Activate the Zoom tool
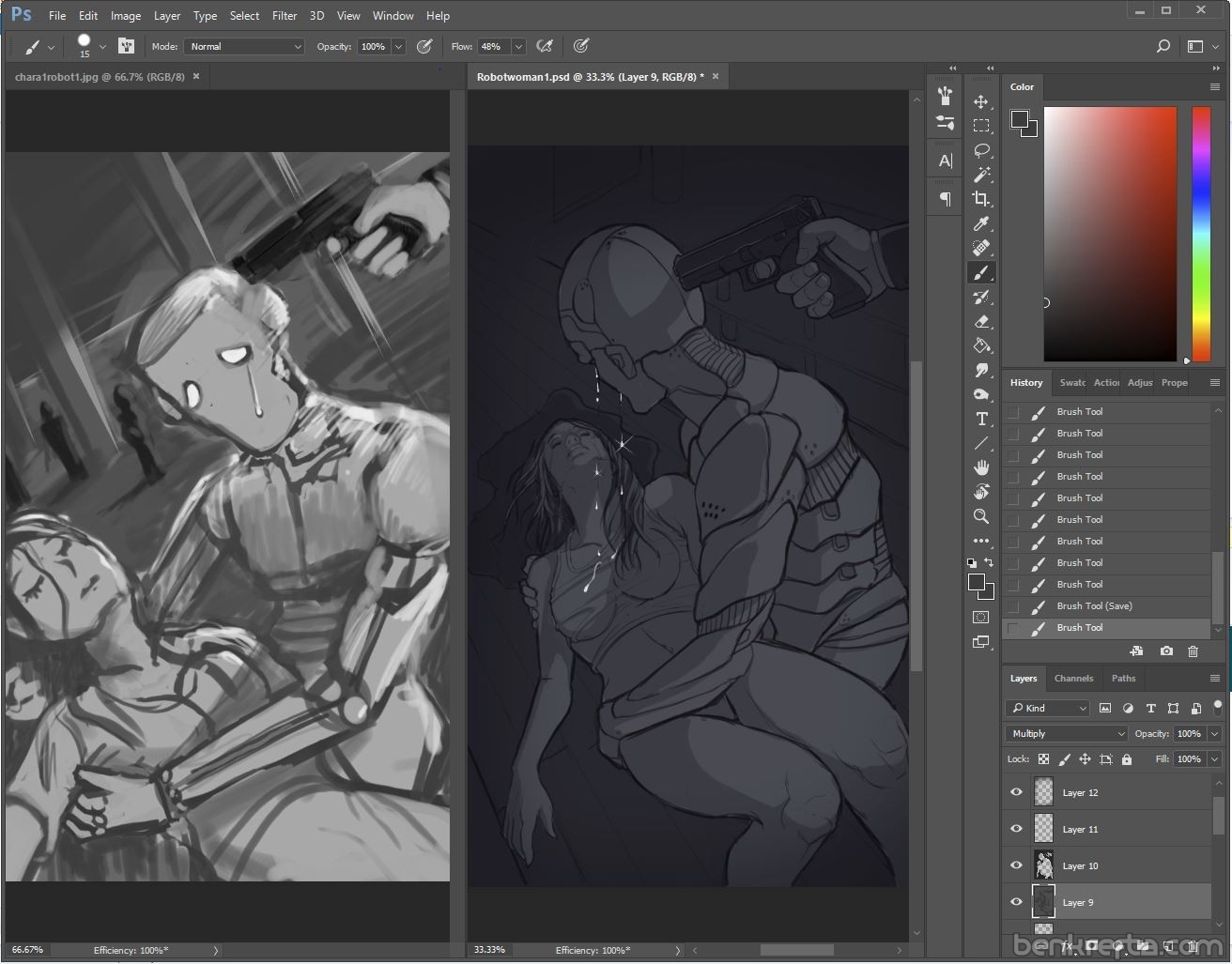The height and width of the screenshot is (964, 1232). pyautogui.click(x=981, y=516)
